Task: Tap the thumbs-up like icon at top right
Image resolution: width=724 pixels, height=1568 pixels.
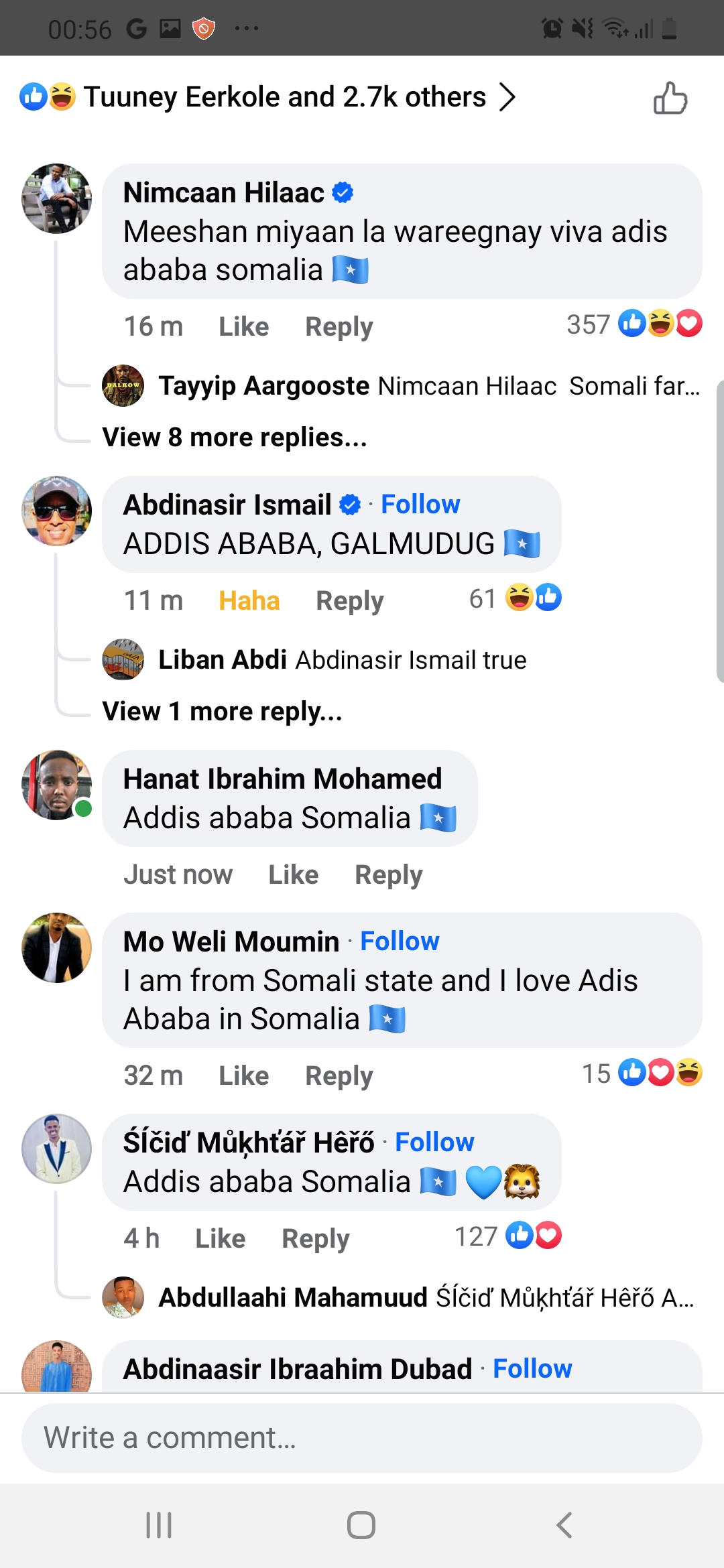Action: click(670, 99)
